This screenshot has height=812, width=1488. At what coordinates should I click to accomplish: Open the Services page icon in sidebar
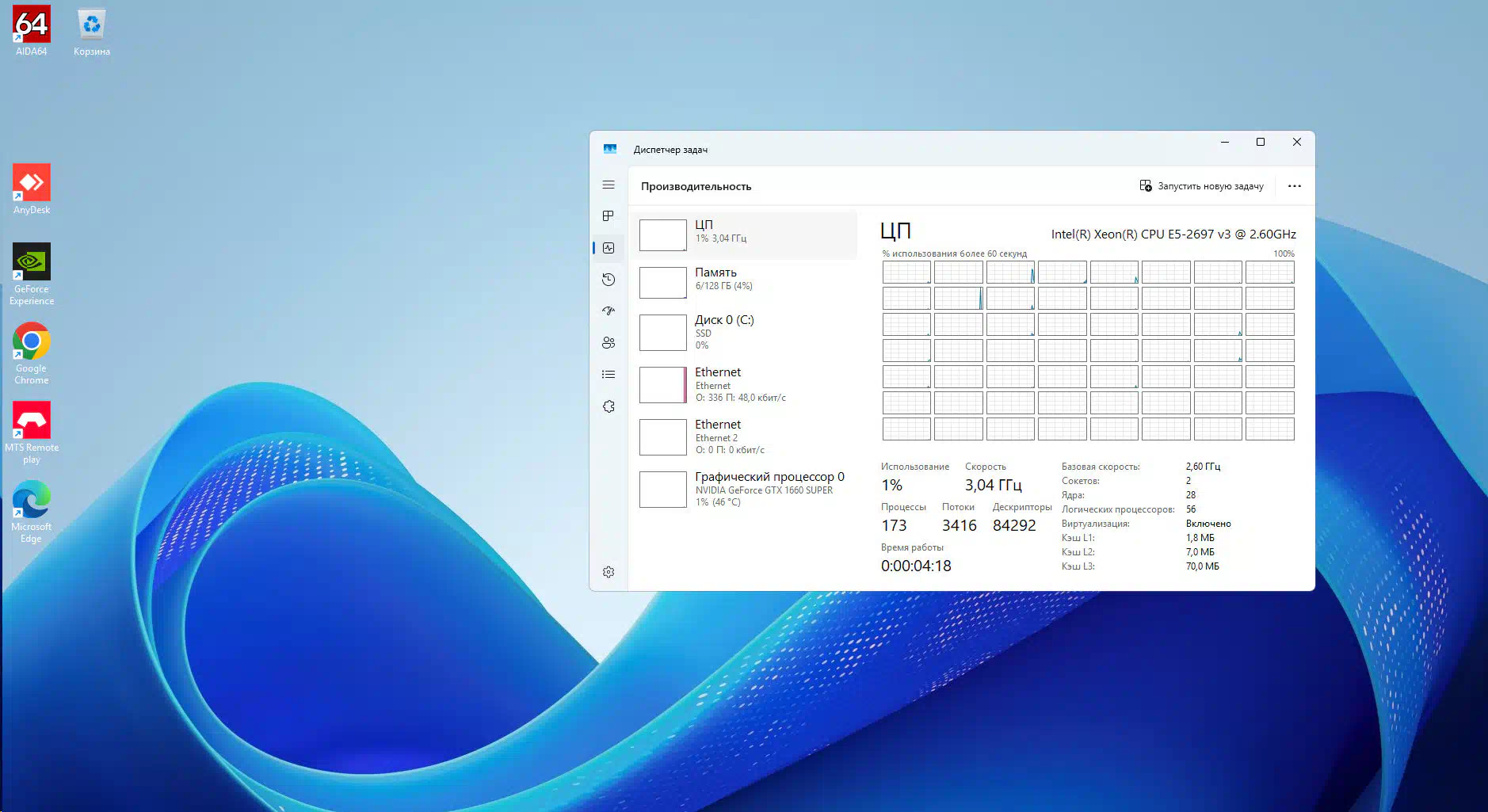609,406
